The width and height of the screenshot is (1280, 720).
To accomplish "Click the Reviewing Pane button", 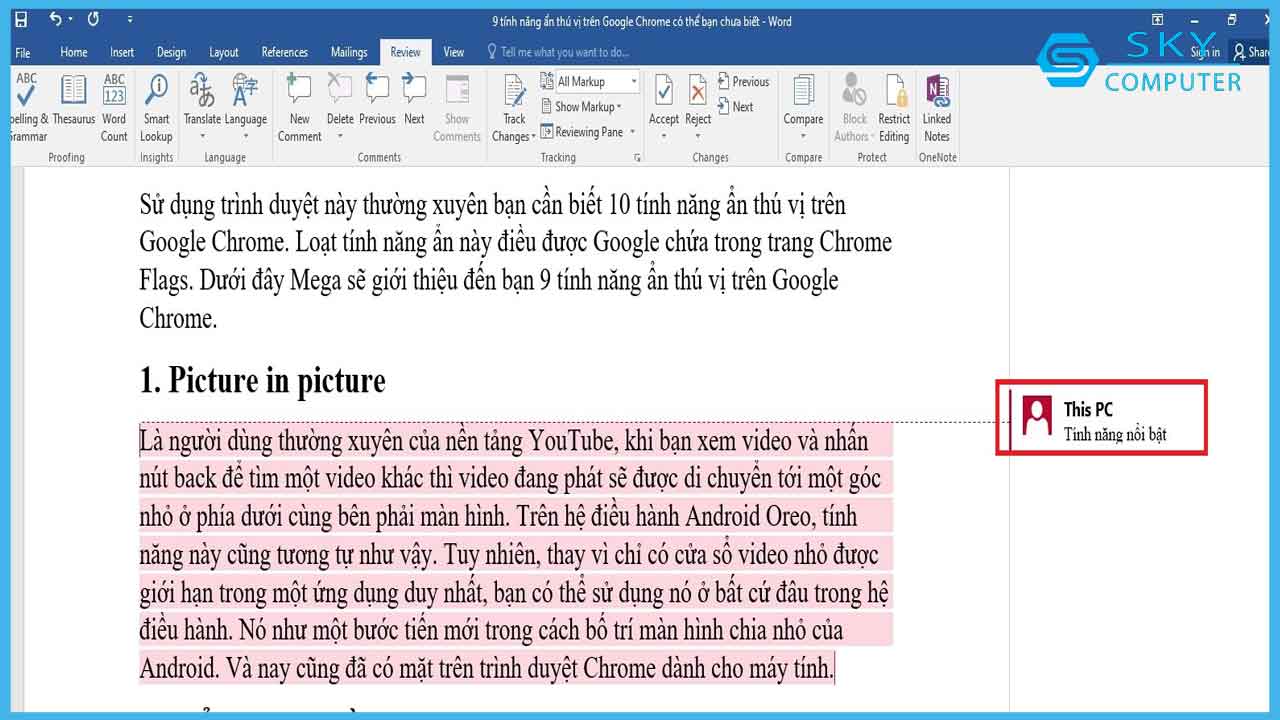I will coord(582,131).
